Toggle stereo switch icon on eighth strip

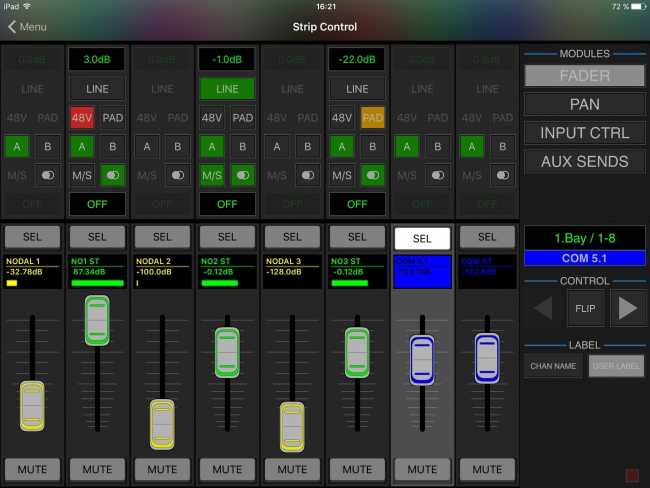click(503, 175)
